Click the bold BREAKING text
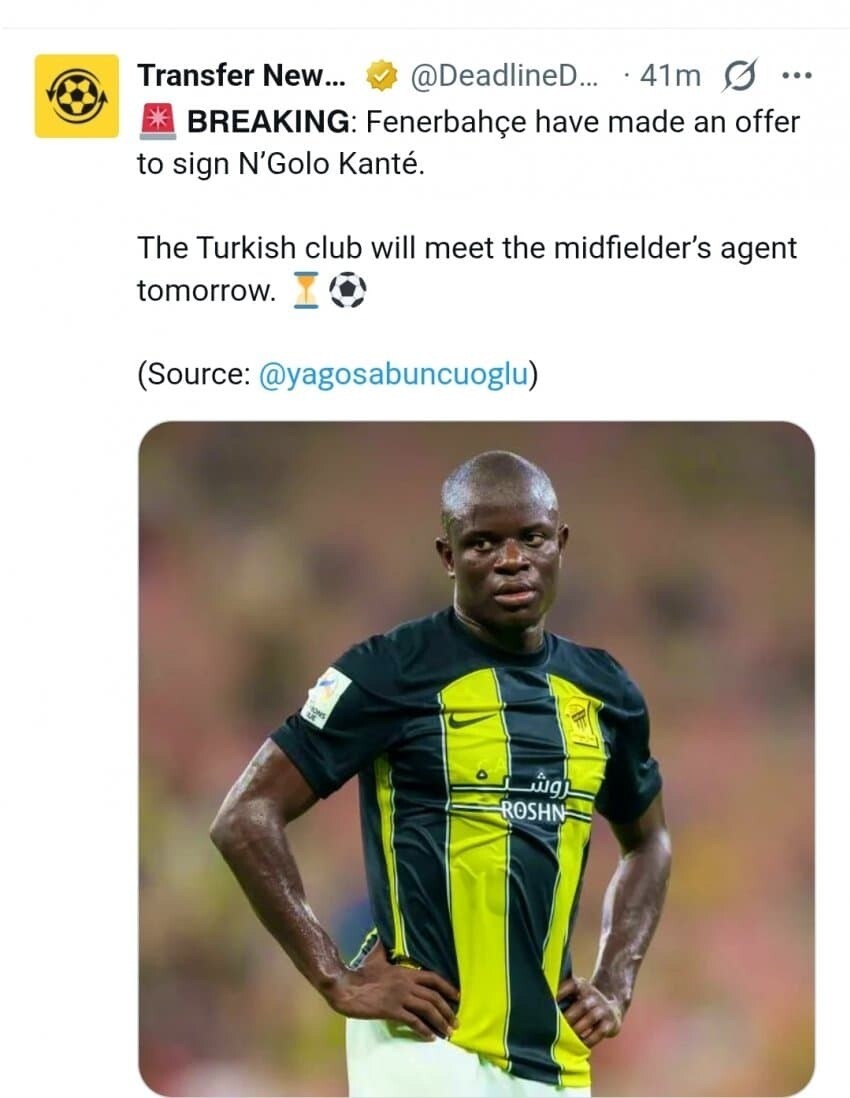The height and width of the screenshot is (1098, 850). pyautogui.click(x=268, y=122)
